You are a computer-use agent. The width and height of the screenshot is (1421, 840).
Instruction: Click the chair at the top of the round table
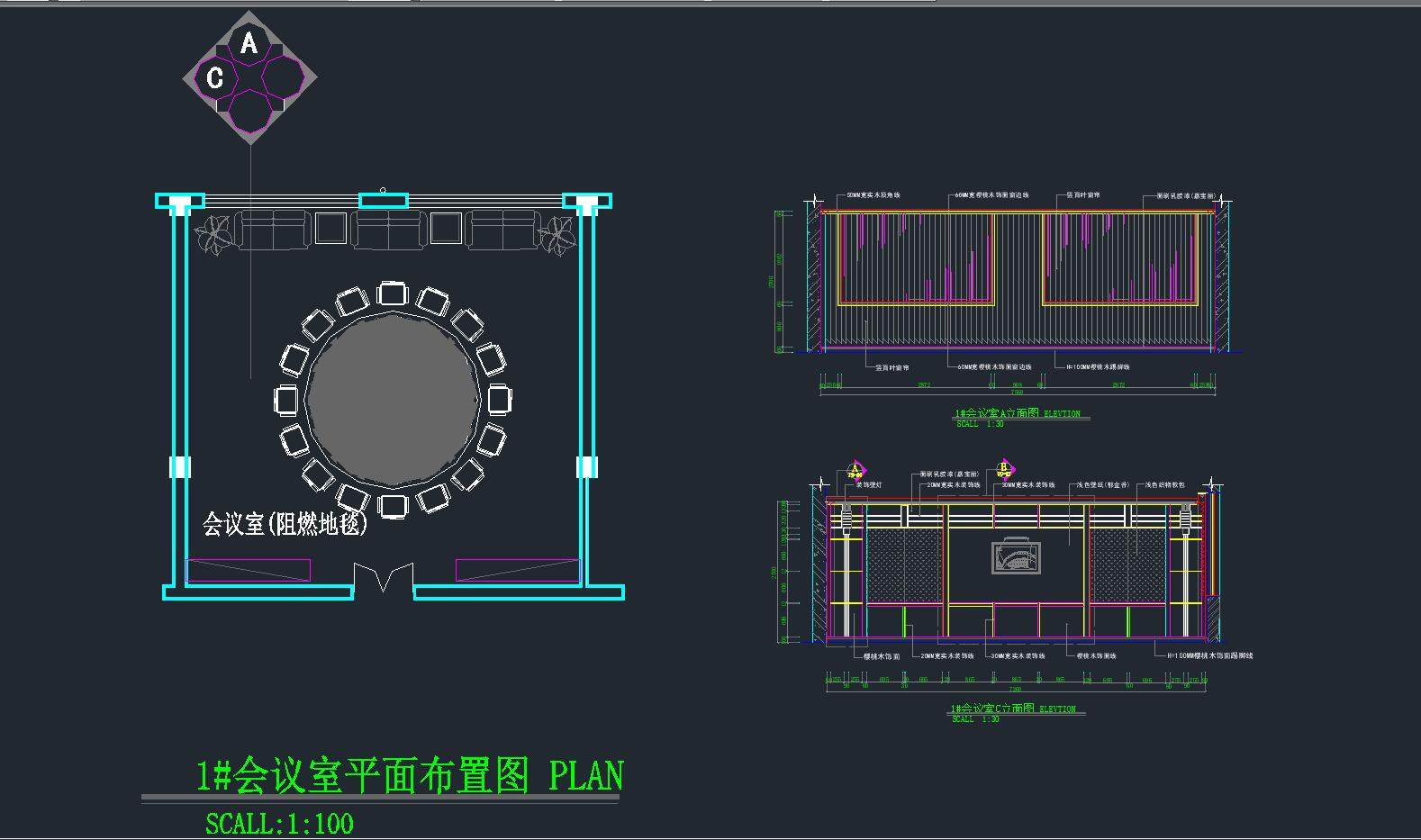[393, 294]
